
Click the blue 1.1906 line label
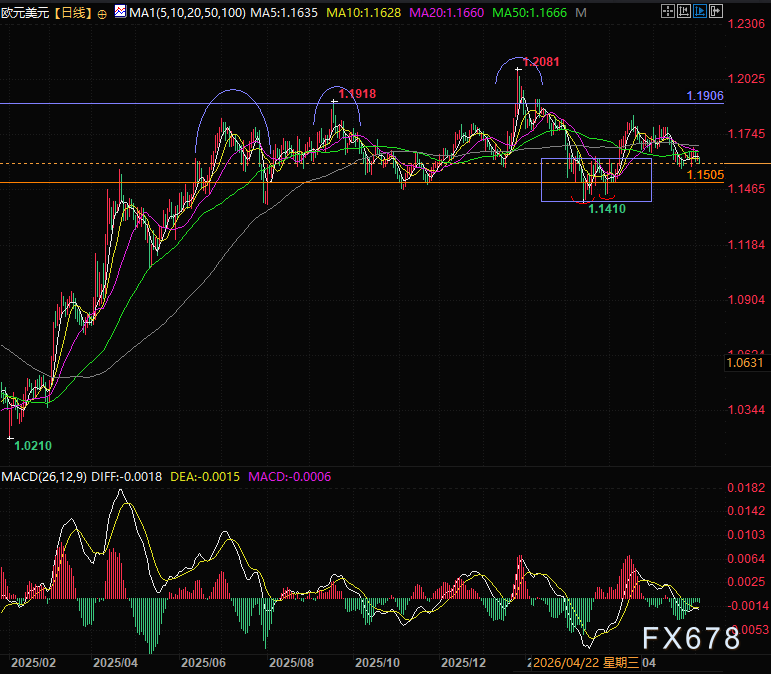coord(705,96)
